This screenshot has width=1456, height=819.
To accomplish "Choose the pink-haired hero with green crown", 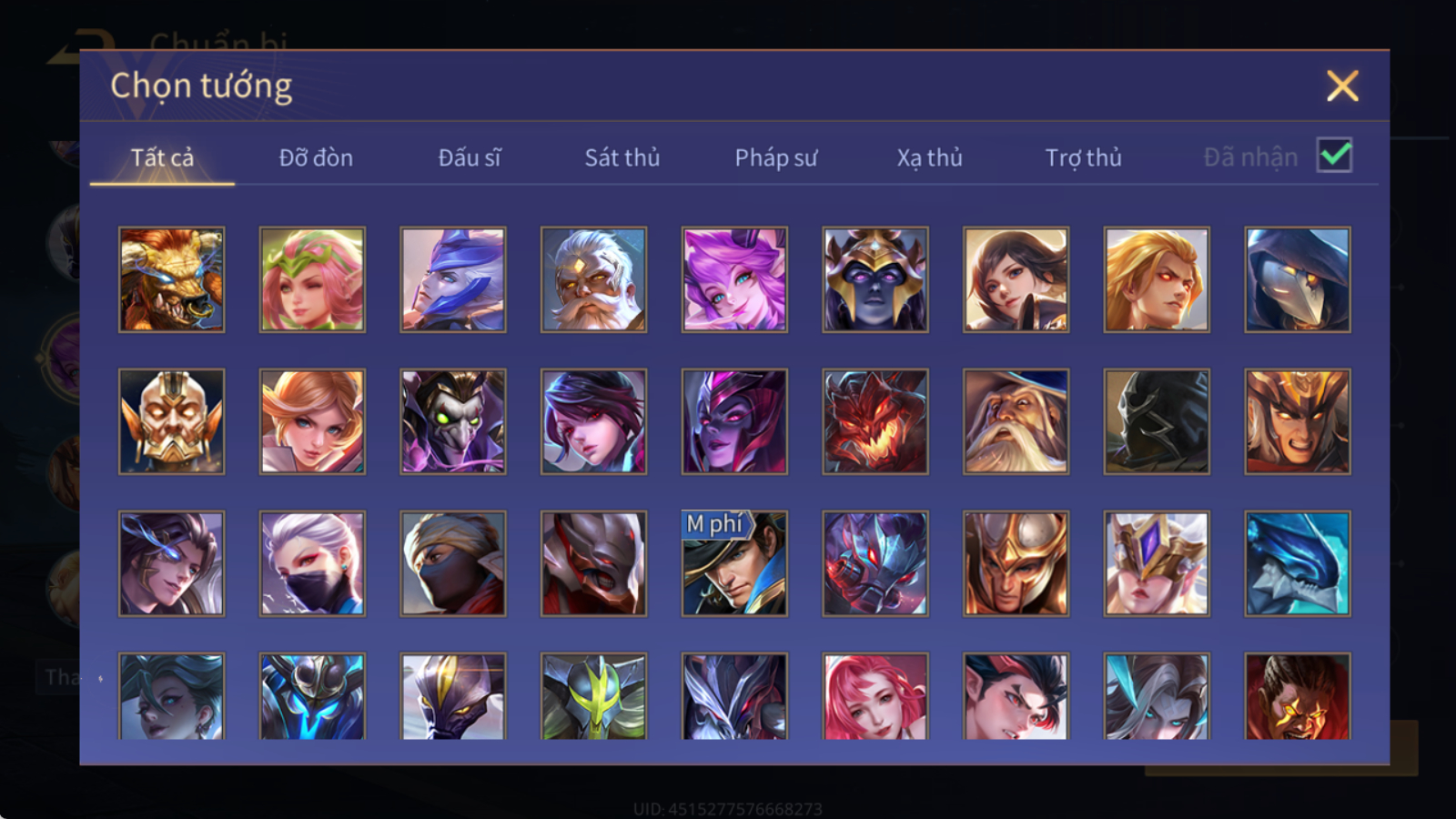I will pyautogui.click(x=312, y=279).
